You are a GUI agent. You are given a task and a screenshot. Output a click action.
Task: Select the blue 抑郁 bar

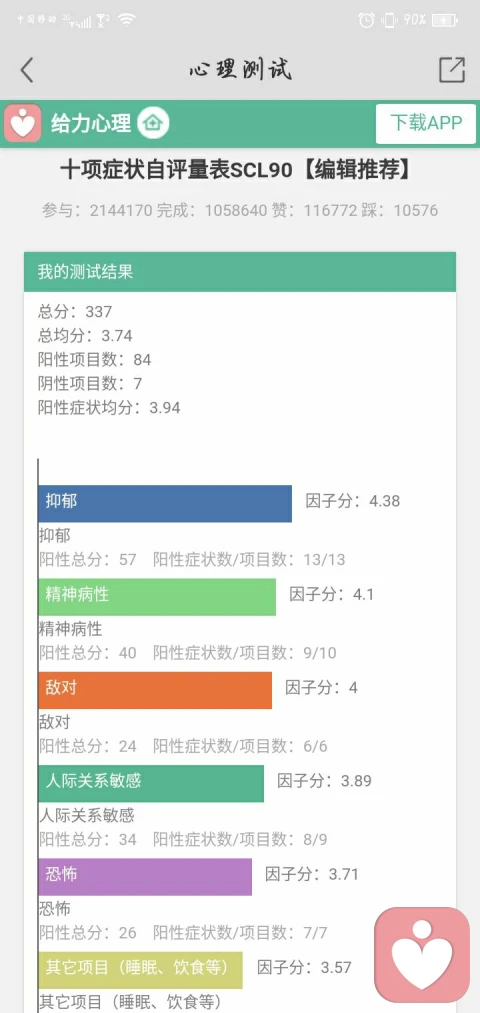click(165, 503)
